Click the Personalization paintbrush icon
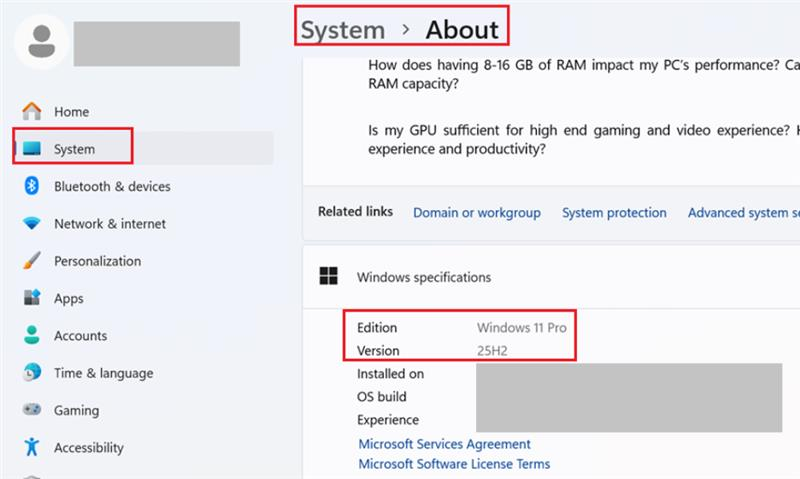This screenshot has width=800, height=479. click(x=32, y=261)
